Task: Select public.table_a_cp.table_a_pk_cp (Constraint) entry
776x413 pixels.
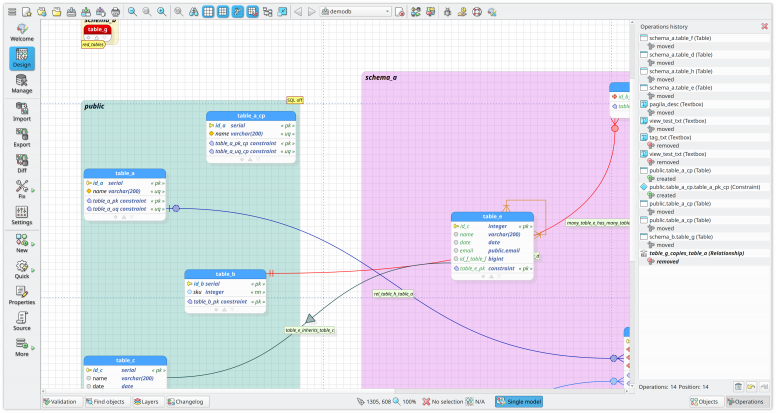Action: (705, 187)
